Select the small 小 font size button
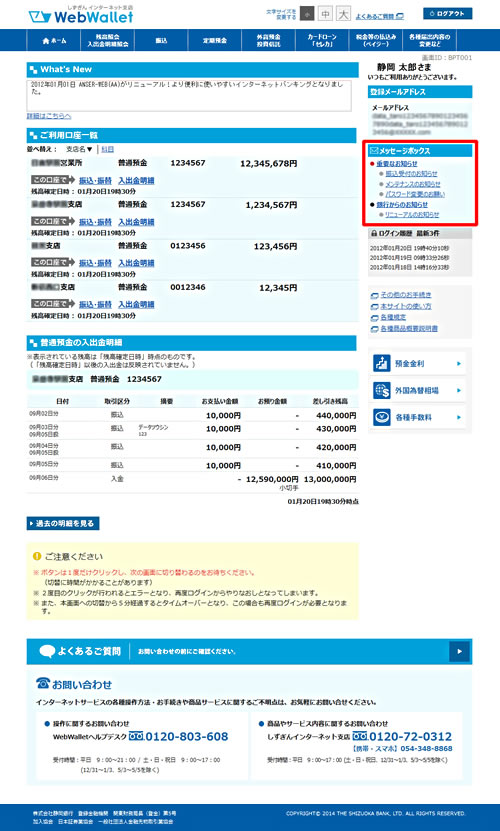The image size is (500, 831). [x=307, y=14]
